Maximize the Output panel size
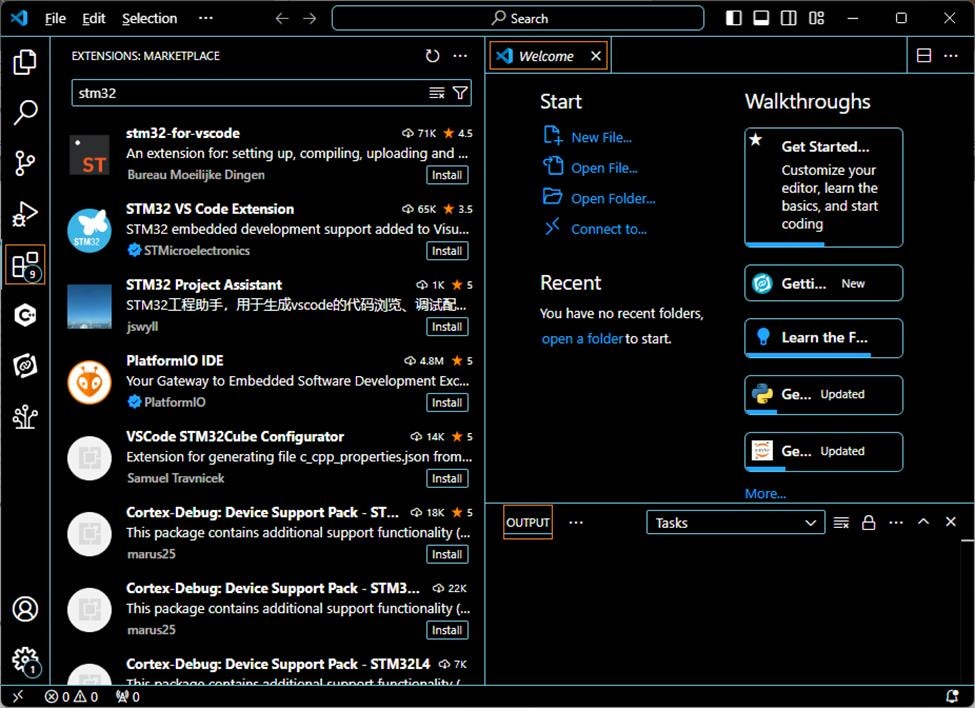The width and height of the screenshot is (975, 708). pyautogui.click(x=923, y=522)
